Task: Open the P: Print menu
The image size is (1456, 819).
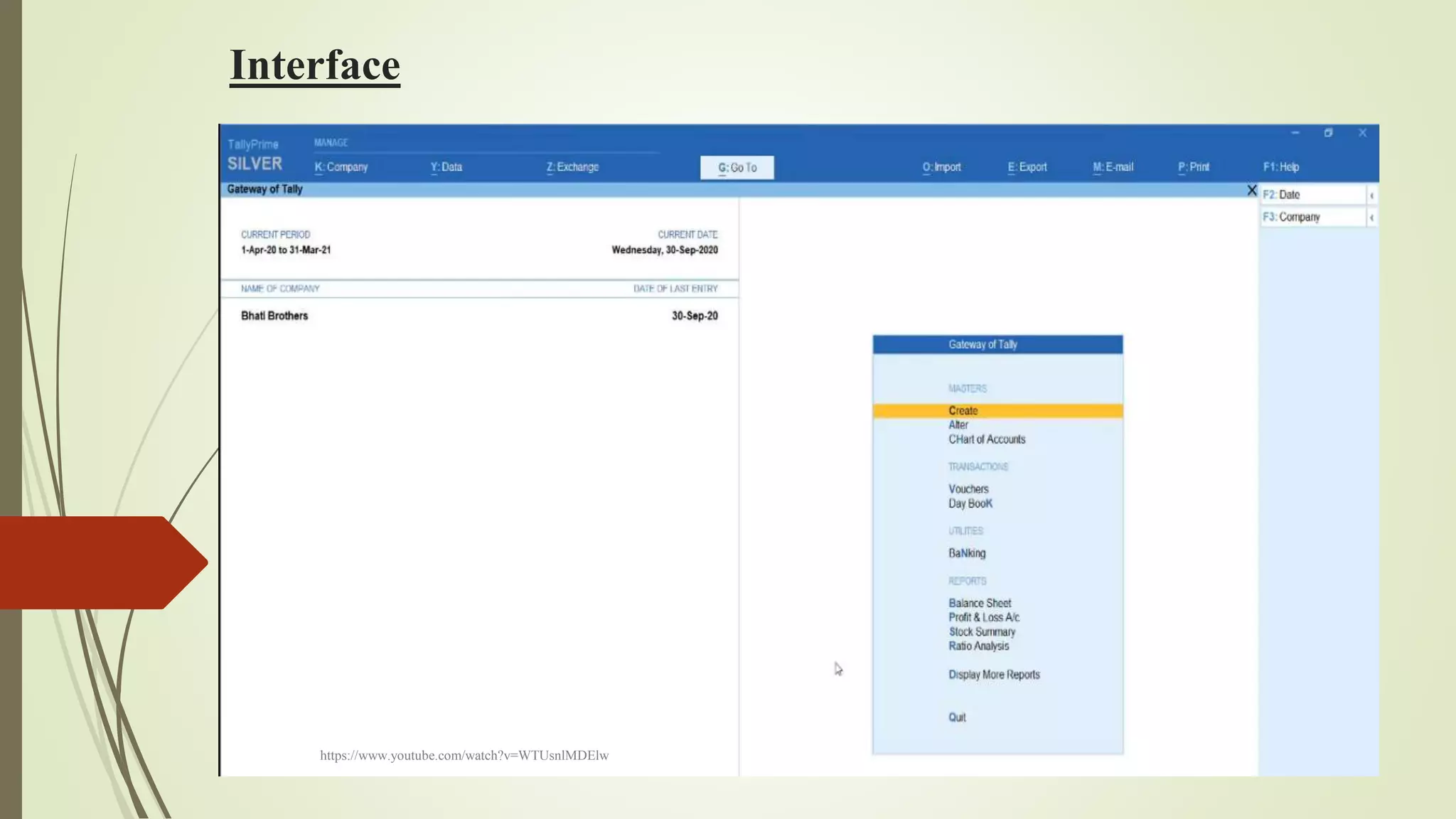Action: pos(1194,167)
